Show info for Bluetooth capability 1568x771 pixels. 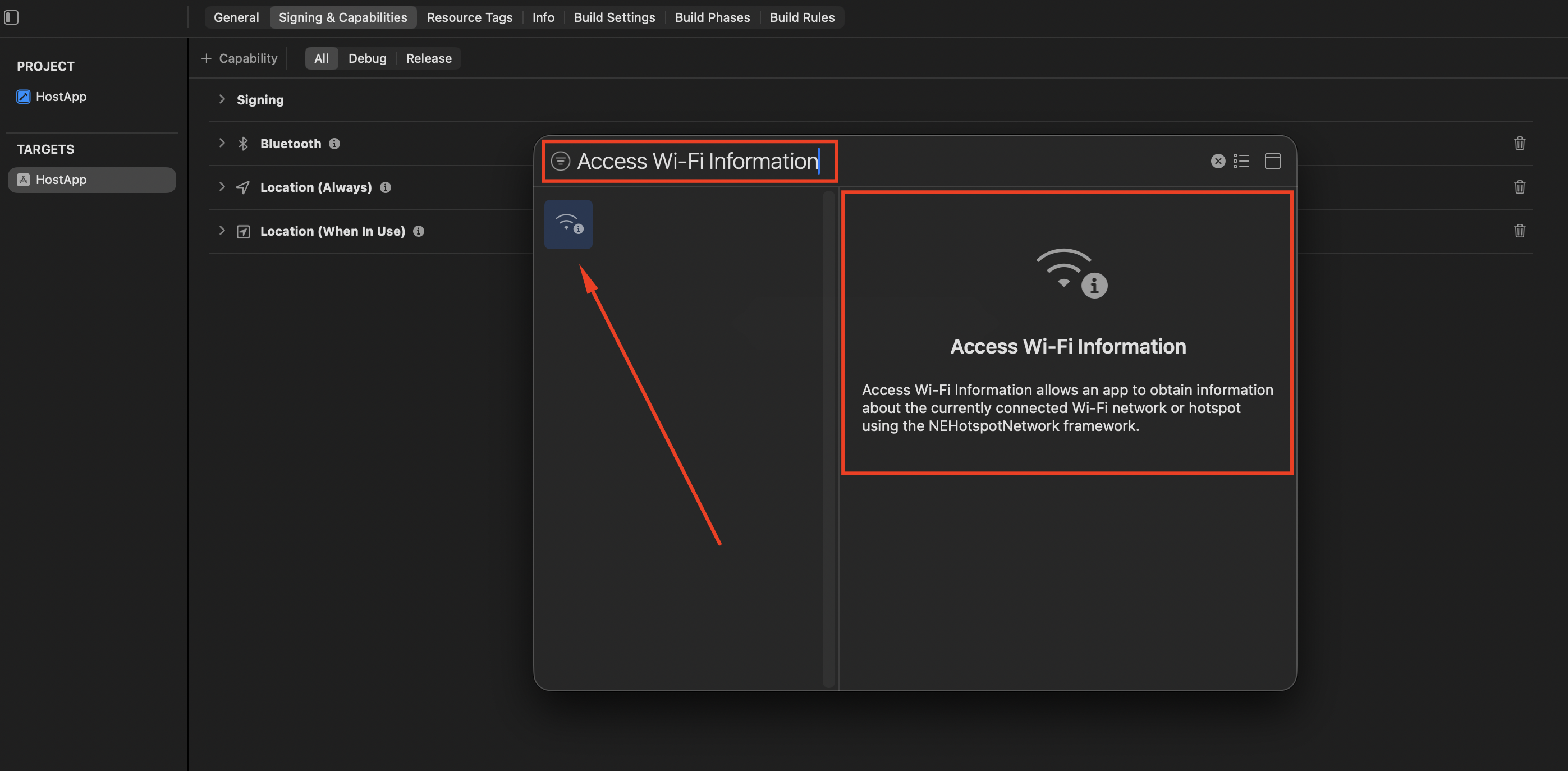point(334,144)
